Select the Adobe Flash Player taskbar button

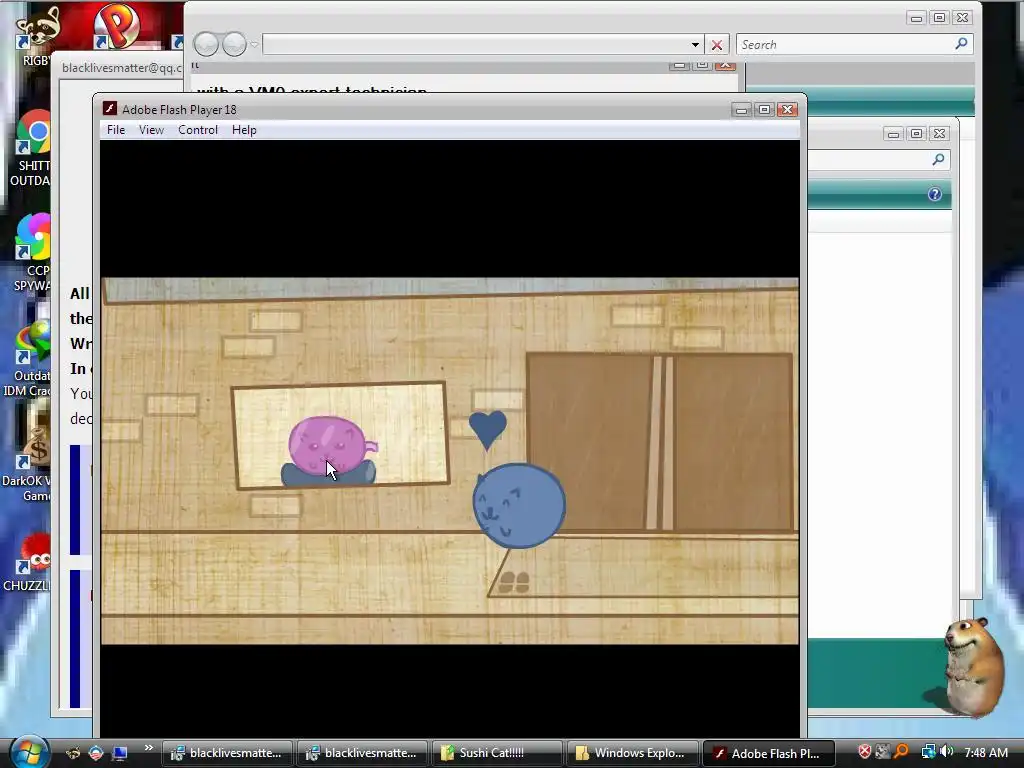(x=768, y=753)
